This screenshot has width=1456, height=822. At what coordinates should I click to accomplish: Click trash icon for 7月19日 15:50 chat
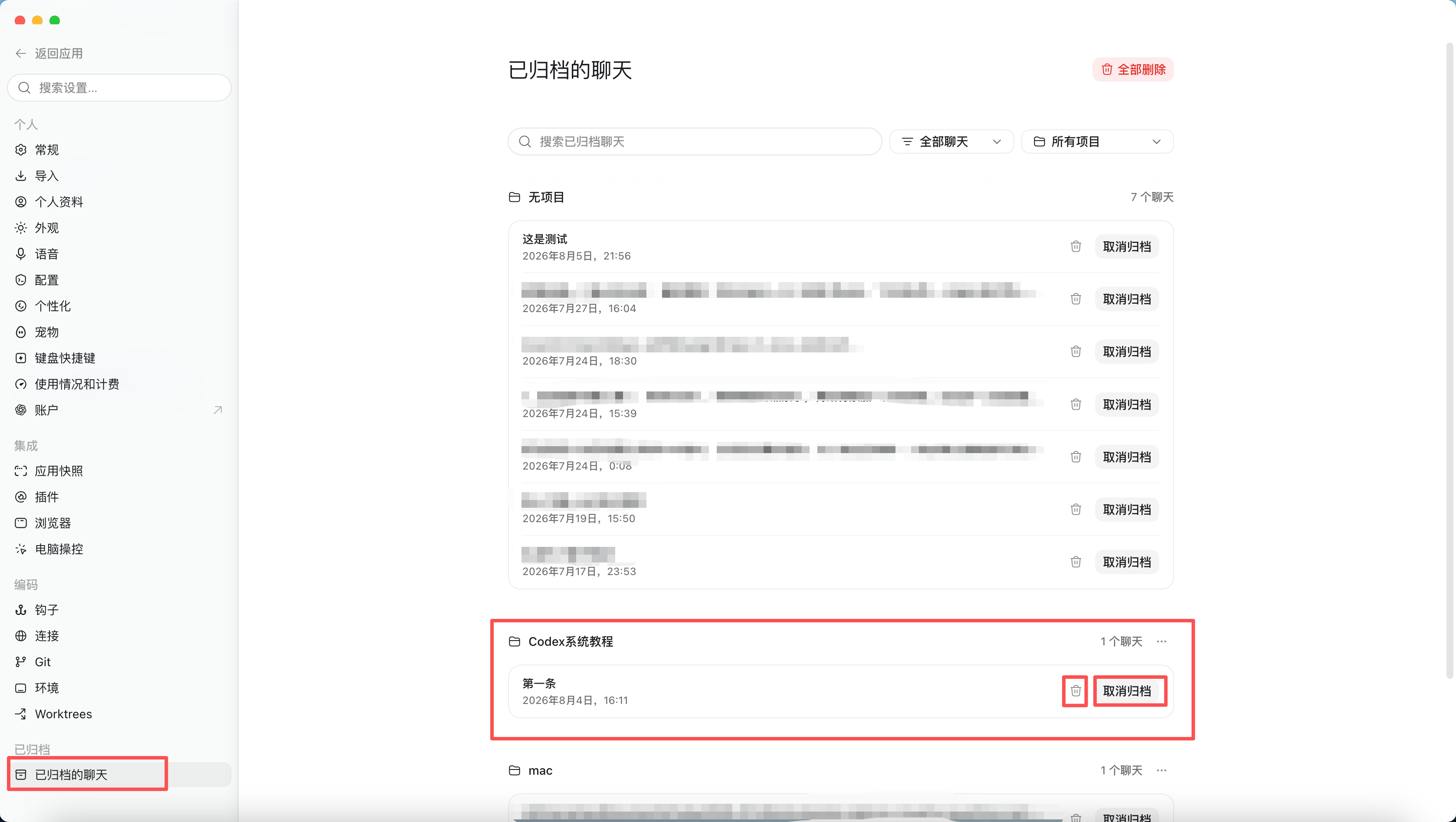[x=1076, y=510]
